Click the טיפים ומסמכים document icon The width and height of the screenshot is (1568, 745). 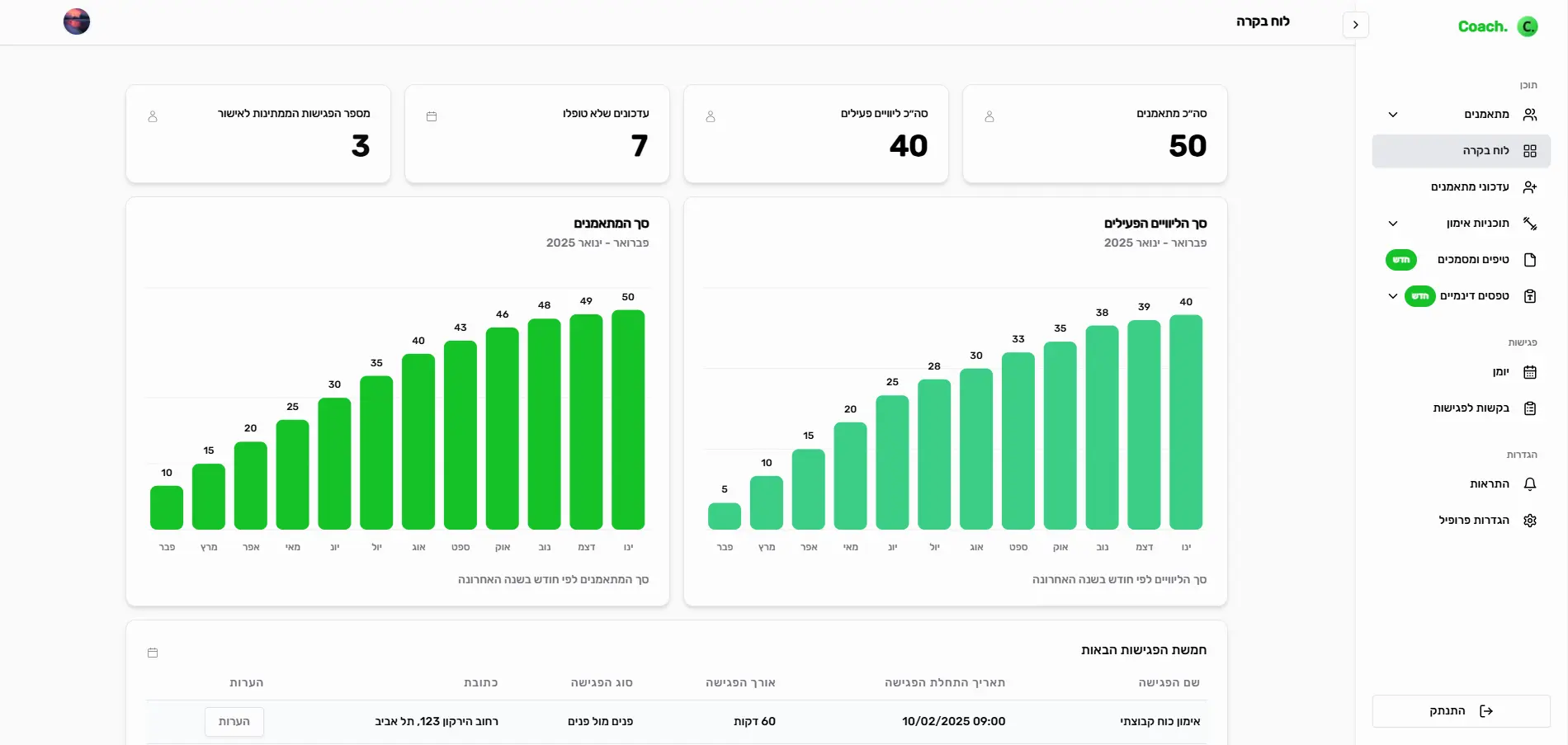point(1530,260)
